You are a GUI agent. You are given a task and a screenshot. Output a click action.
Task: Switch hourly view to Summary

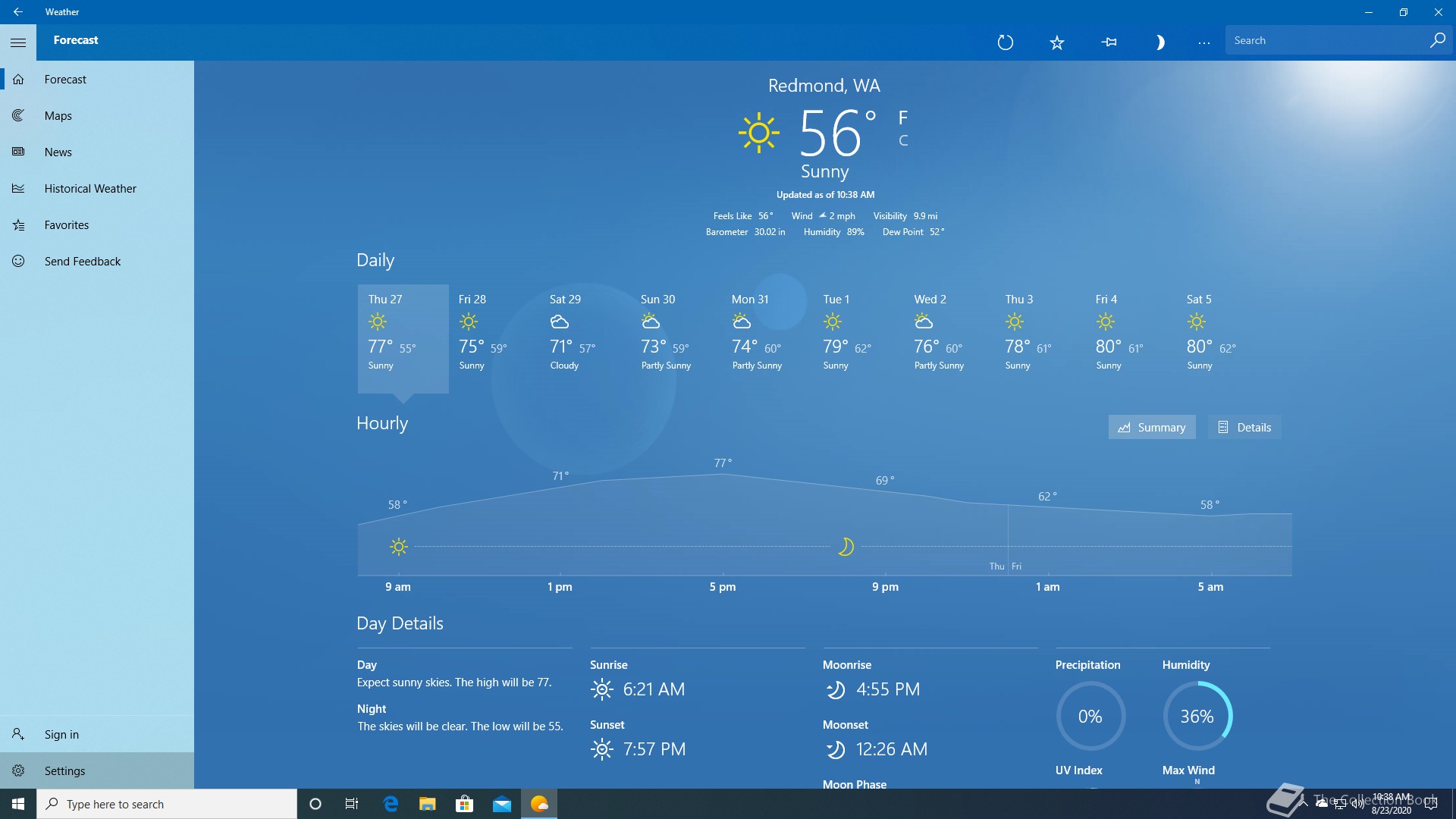coord(1152,428)
